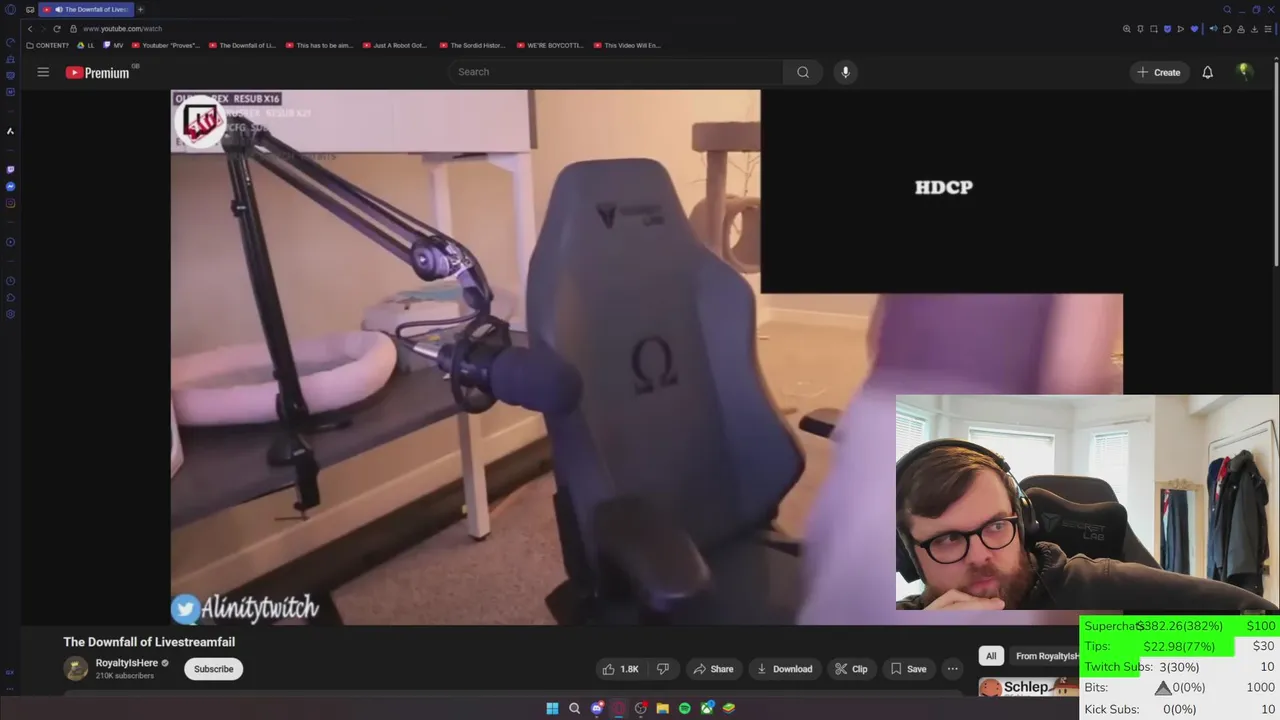Open more actions three-dot menu
1280x720 pixels.
tap(952, 669)
